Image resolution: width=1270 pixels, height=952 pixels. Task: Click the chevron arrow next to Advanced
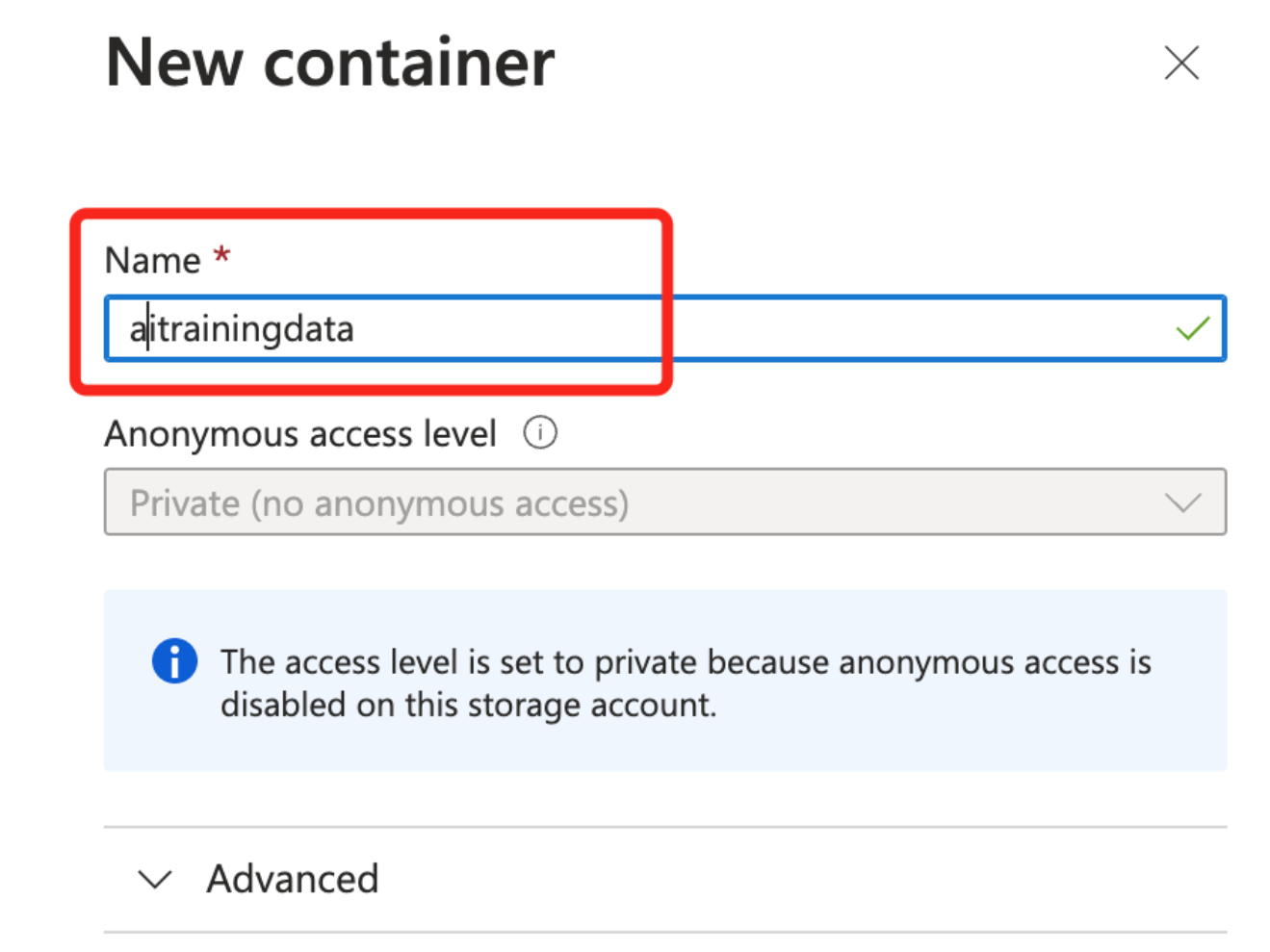pos(155,879)
